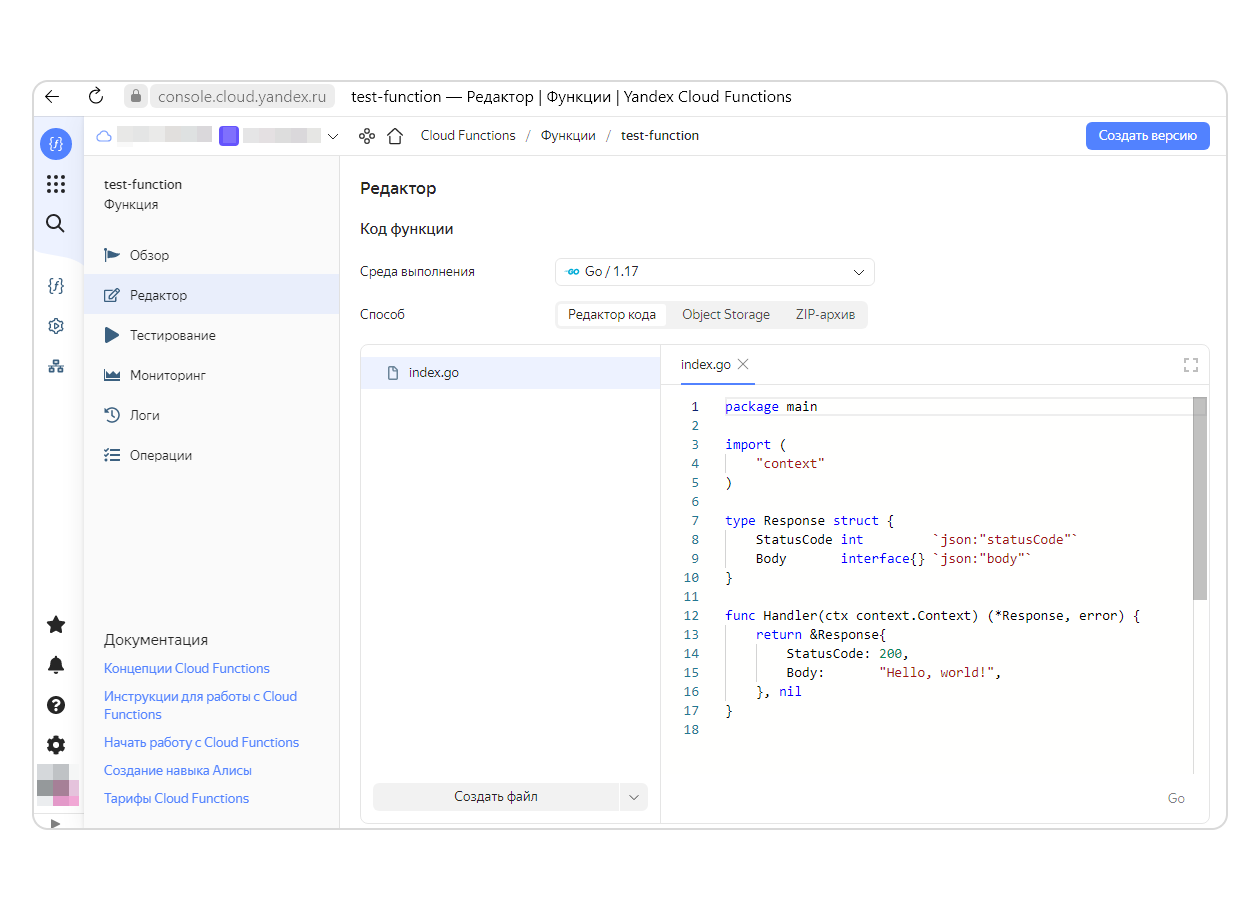Viewport: 1260px width, 910px height.
Task: Click the purple folder square icon
Action: [229, 136]
